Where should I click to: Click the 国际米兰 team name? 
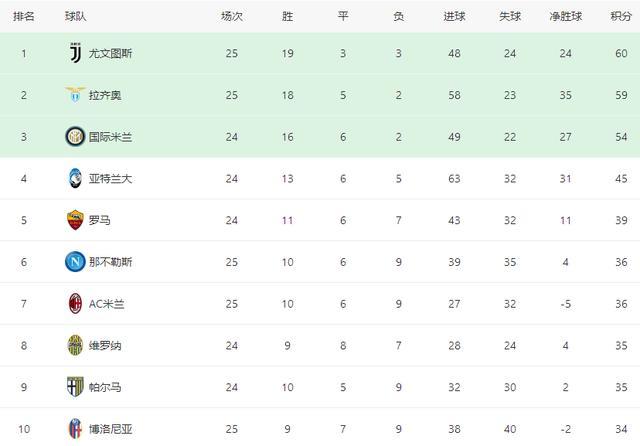110,137
